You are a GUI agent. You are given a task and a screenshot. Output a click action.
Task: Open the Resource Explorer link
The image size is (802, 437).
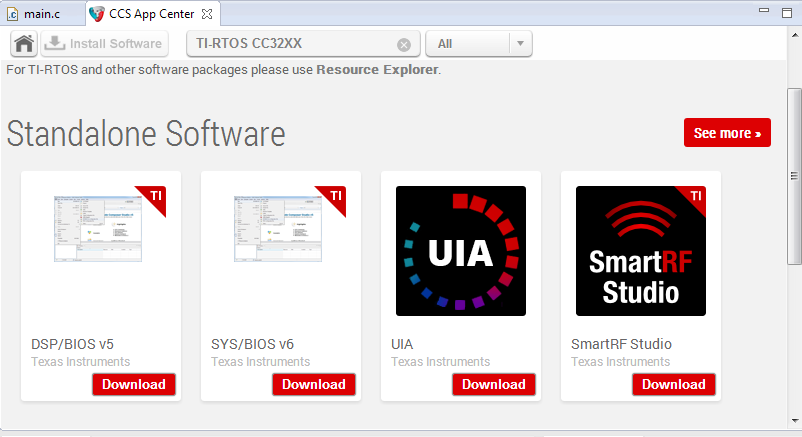click(x=377, y=70)
